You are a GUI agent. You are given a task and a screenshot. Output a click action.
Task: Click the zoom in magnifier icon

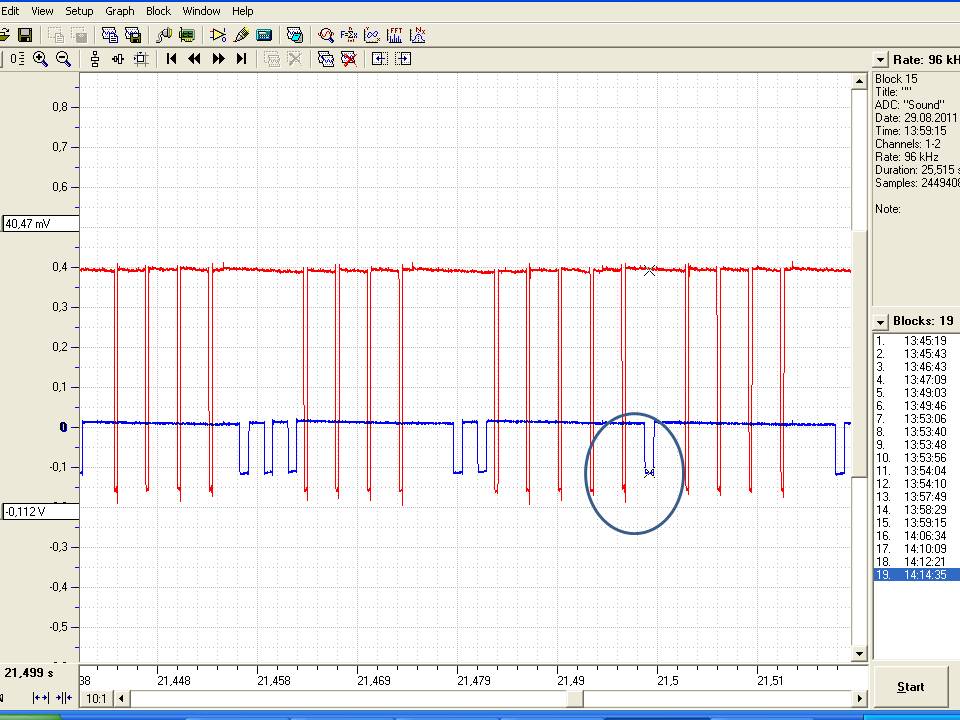[x=40, y=59]
